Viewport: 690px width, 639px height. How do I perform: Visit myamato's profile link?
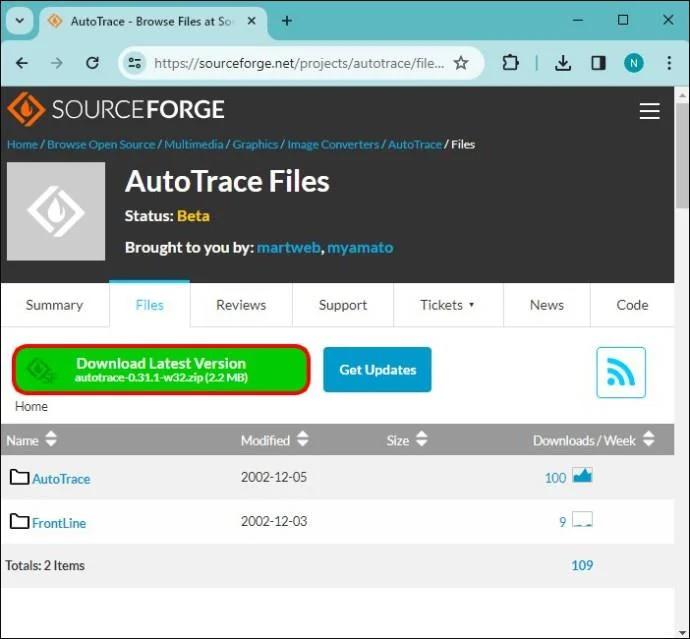tap(360, 247)
